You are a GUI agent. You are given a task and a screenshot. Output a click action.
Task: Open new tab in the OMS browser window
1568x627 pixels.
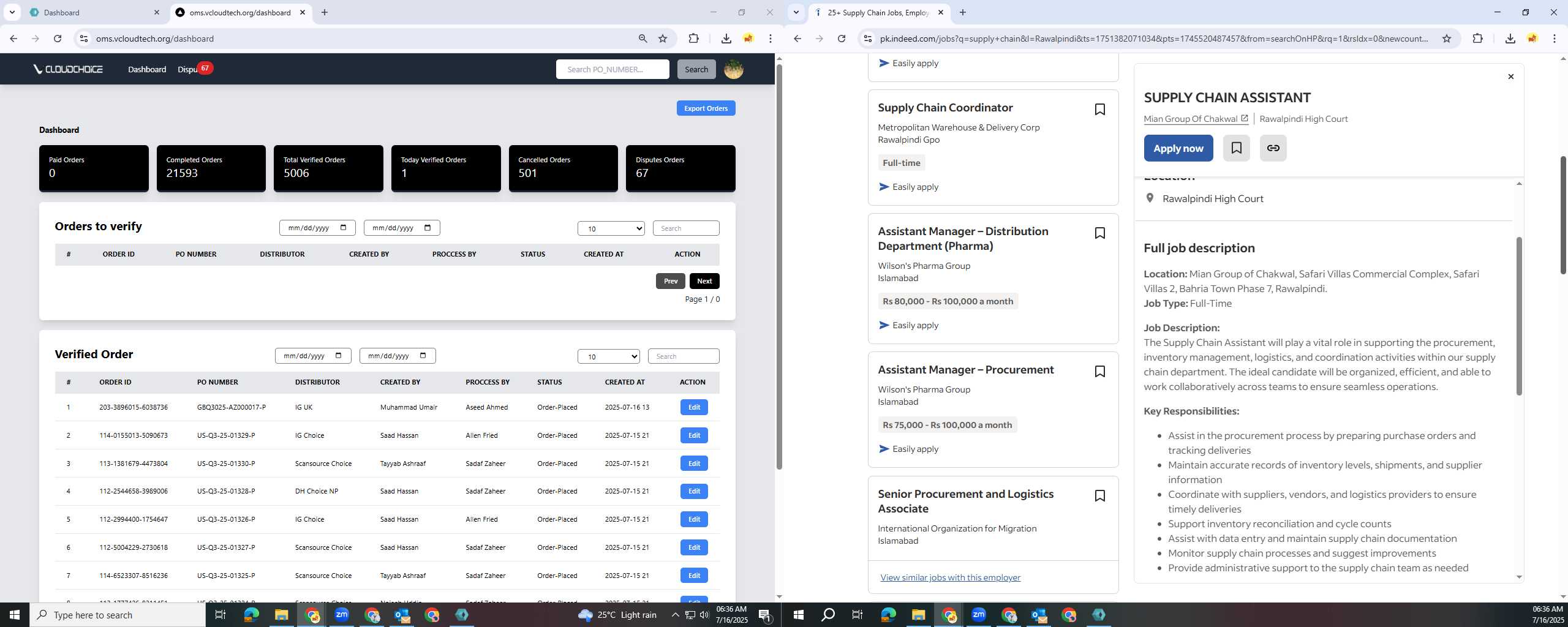coord(325,12)
